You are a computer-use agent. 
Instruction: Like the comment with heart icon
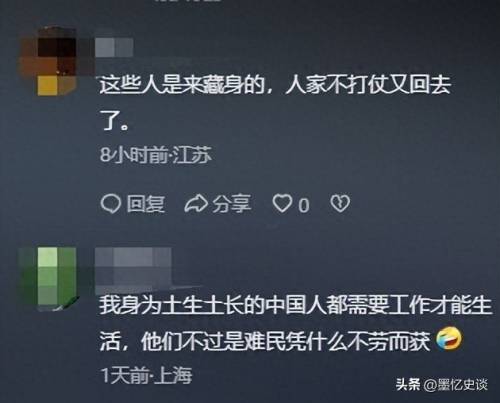[282, 203]
